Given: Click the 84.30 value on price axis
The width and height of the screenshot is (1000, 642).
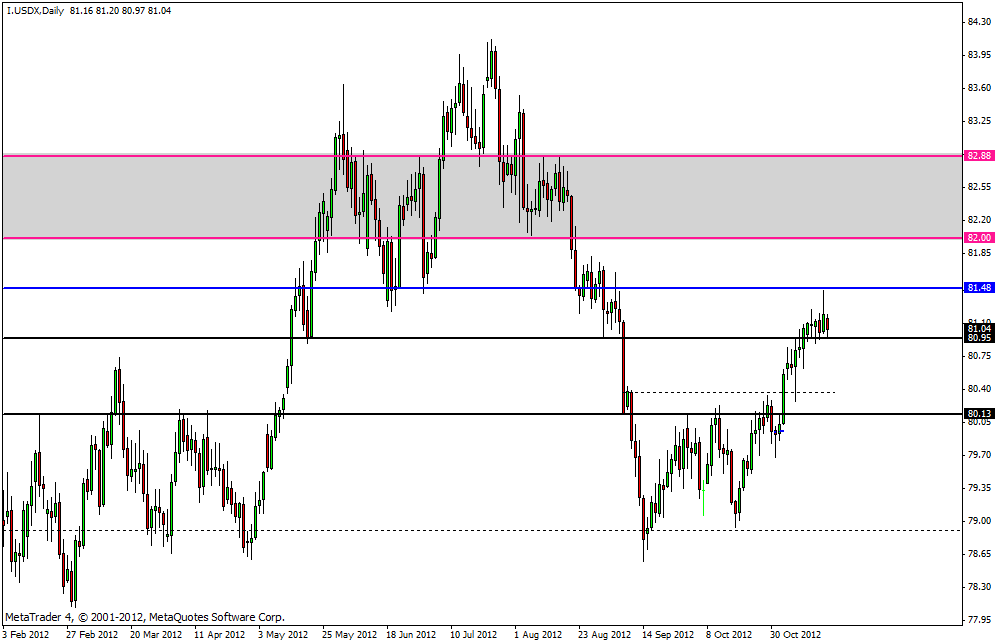Looking at the screenshot, I should click(979, 22).
